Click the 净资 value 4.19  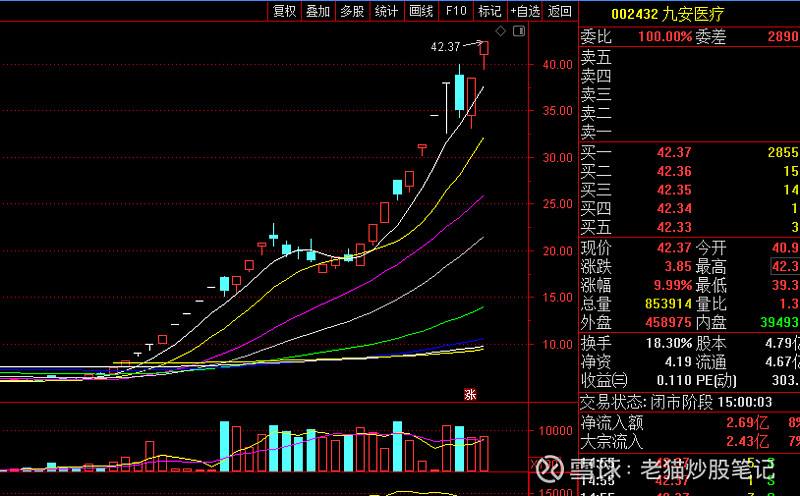click(678, 362)
